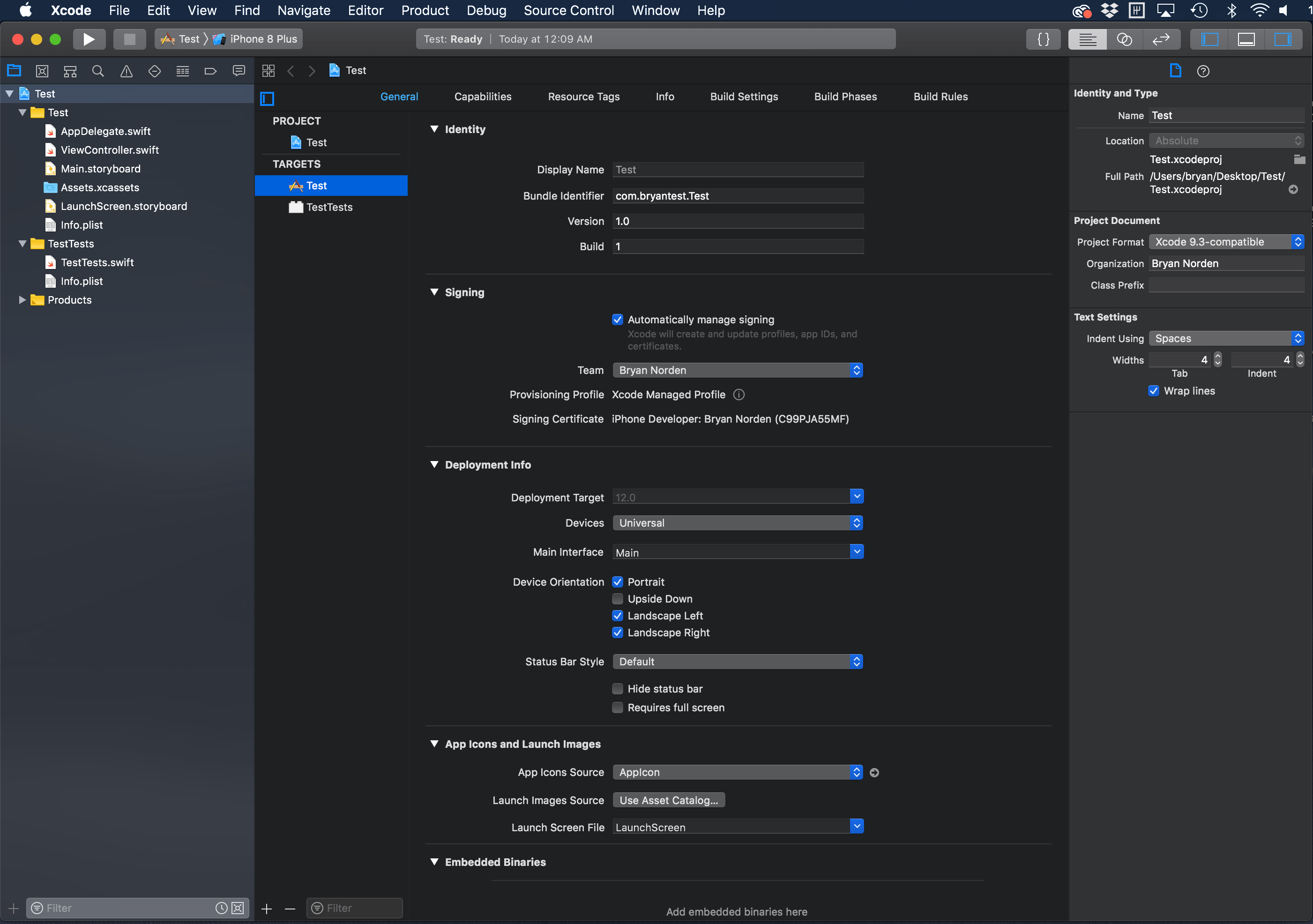The image size is (1313, 924).
Task: Enable Upside Down orientation checkbox
Action: coord(617,599)
